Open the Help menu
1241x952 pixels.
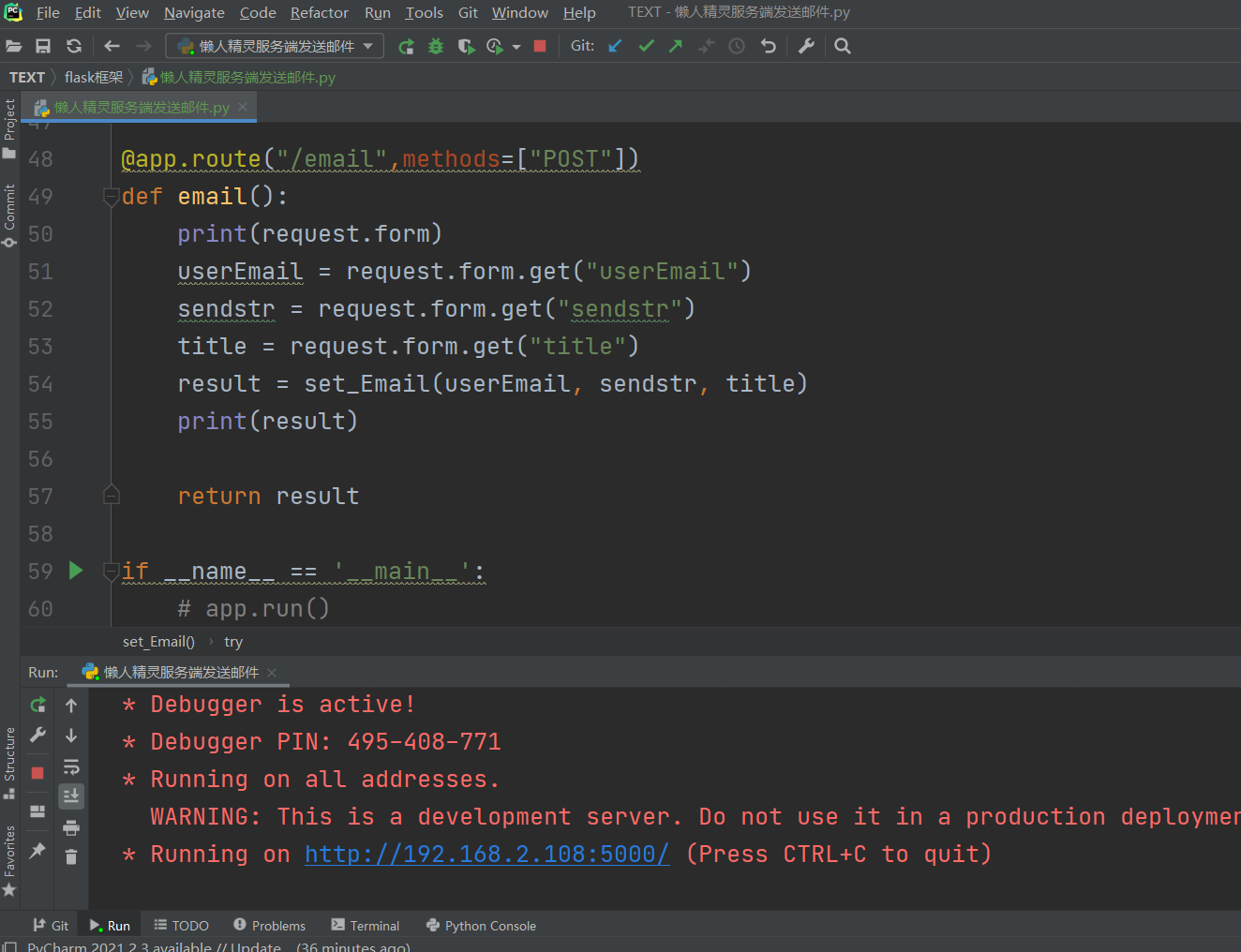click(x=579, y=12)
